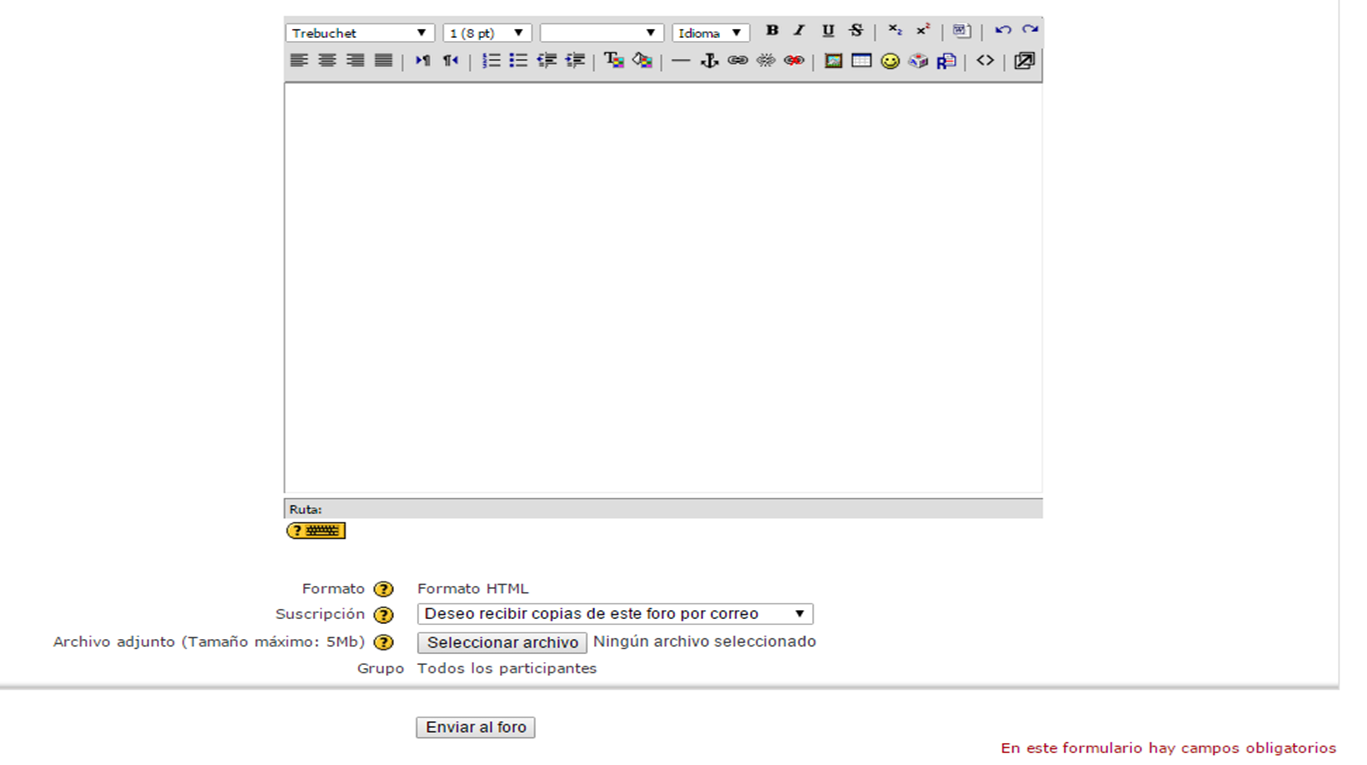Screen dimensions: 1367x765
Task: Toggle the fullscreen editor mode
Action: click(1024, 61)
